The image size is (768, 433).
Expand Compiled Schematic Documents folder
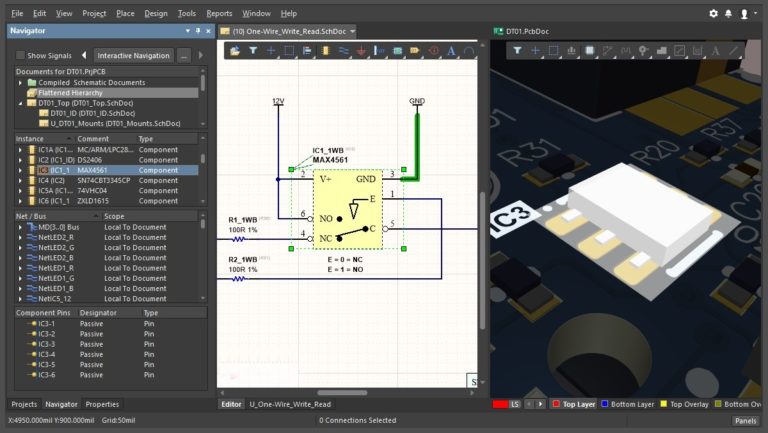(x=20, y=83)
